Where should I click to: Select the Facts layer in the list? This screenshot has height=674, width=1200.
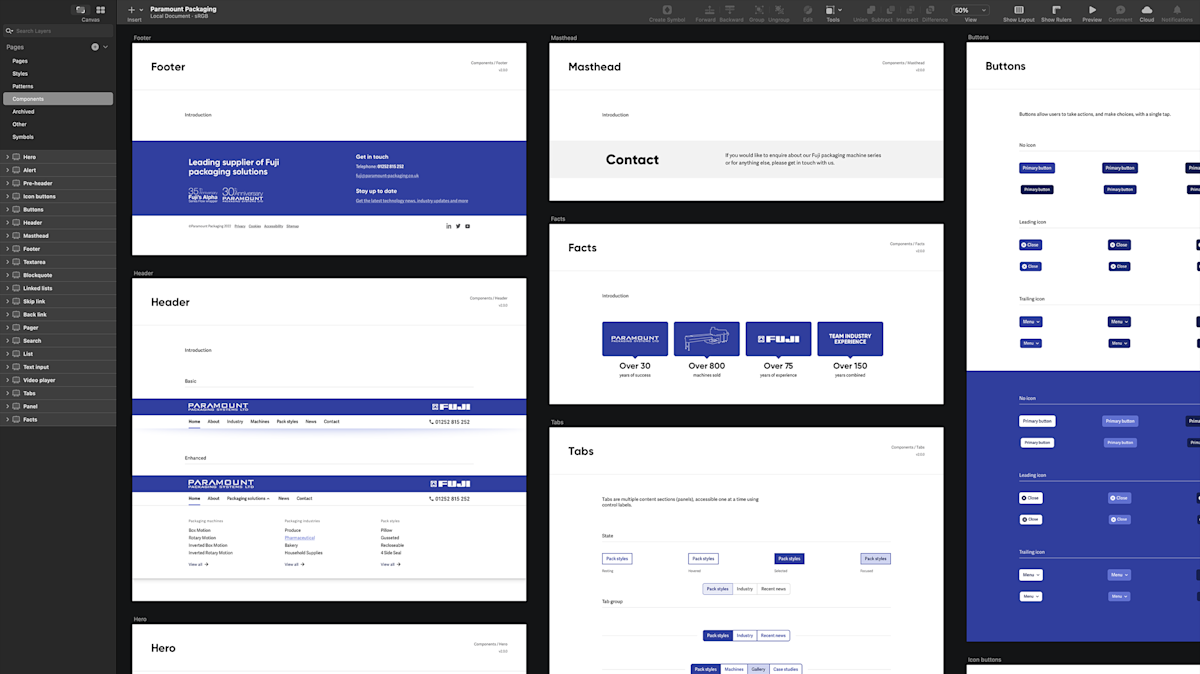pyautogui.click(x=58, y=419)
